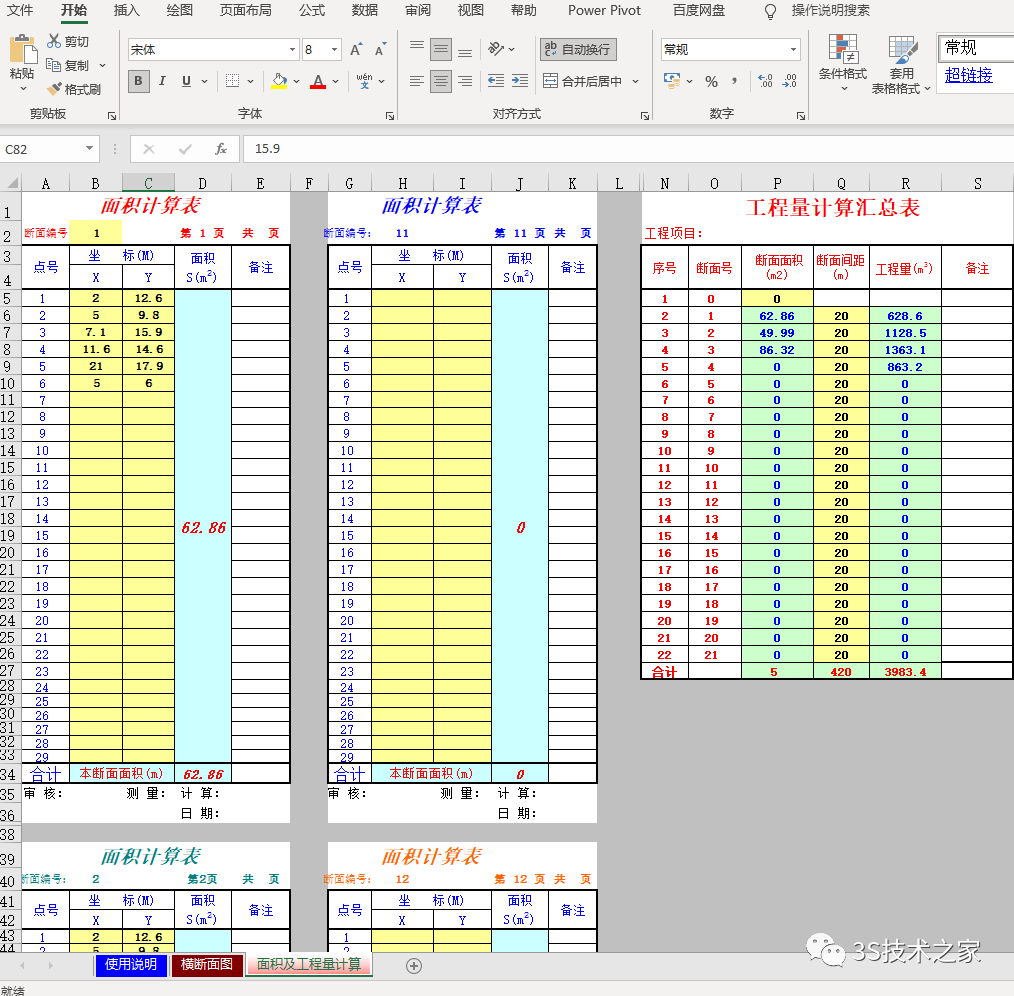The image size is (1014, 996).
Task: Expand the font size dropdown
Action: 334,50
